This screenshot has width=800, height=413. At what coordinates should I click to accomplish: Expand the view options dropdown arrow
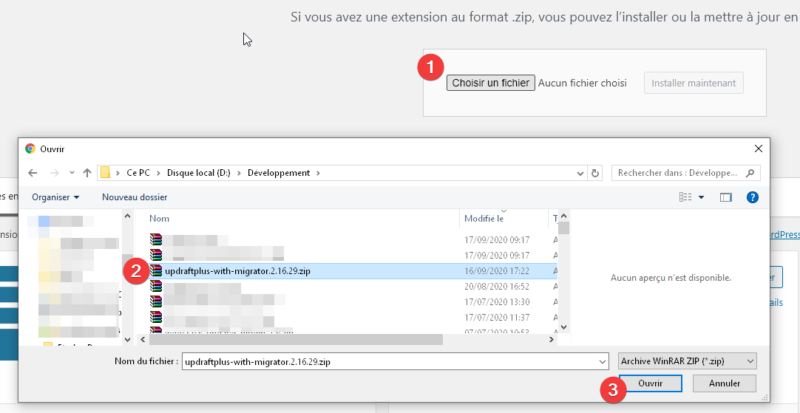click(x=702, y=197)
